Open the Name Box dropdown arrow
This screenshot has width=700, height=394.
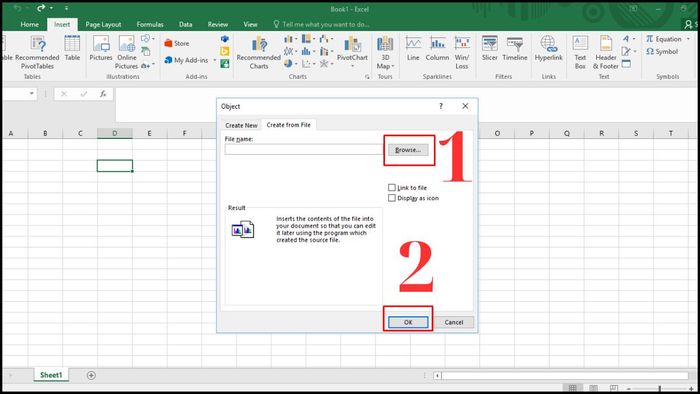pos(32,94)
